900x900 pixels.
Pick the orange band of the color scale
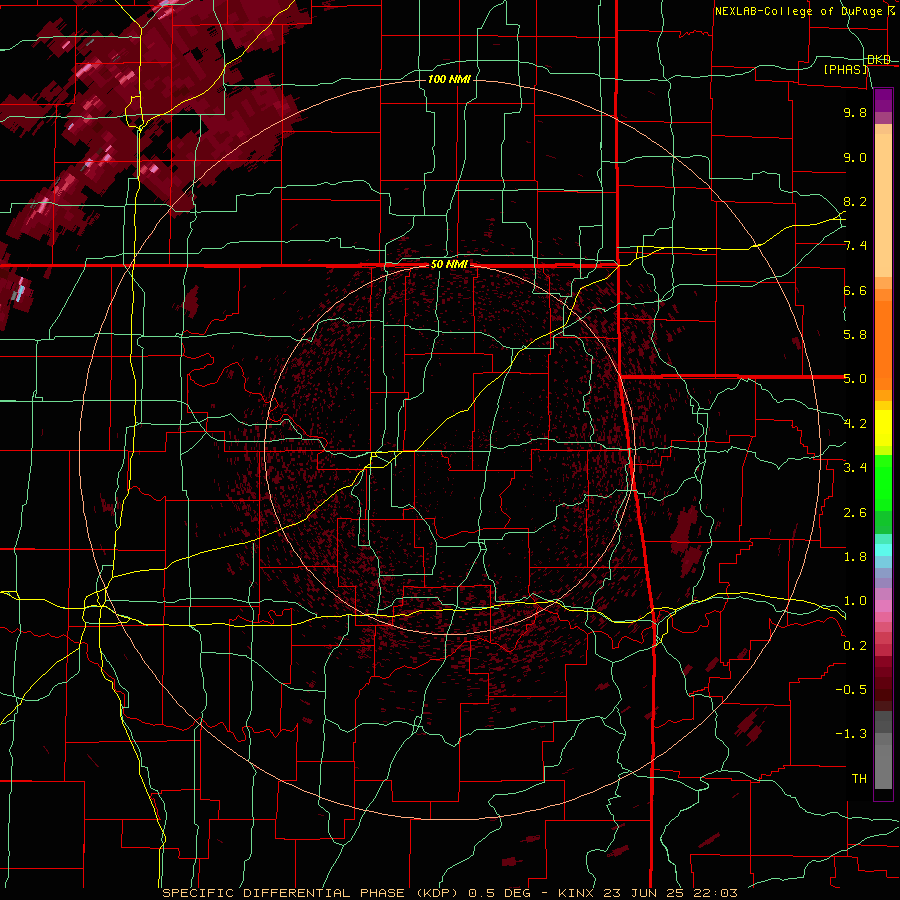(x=883, y=345)
